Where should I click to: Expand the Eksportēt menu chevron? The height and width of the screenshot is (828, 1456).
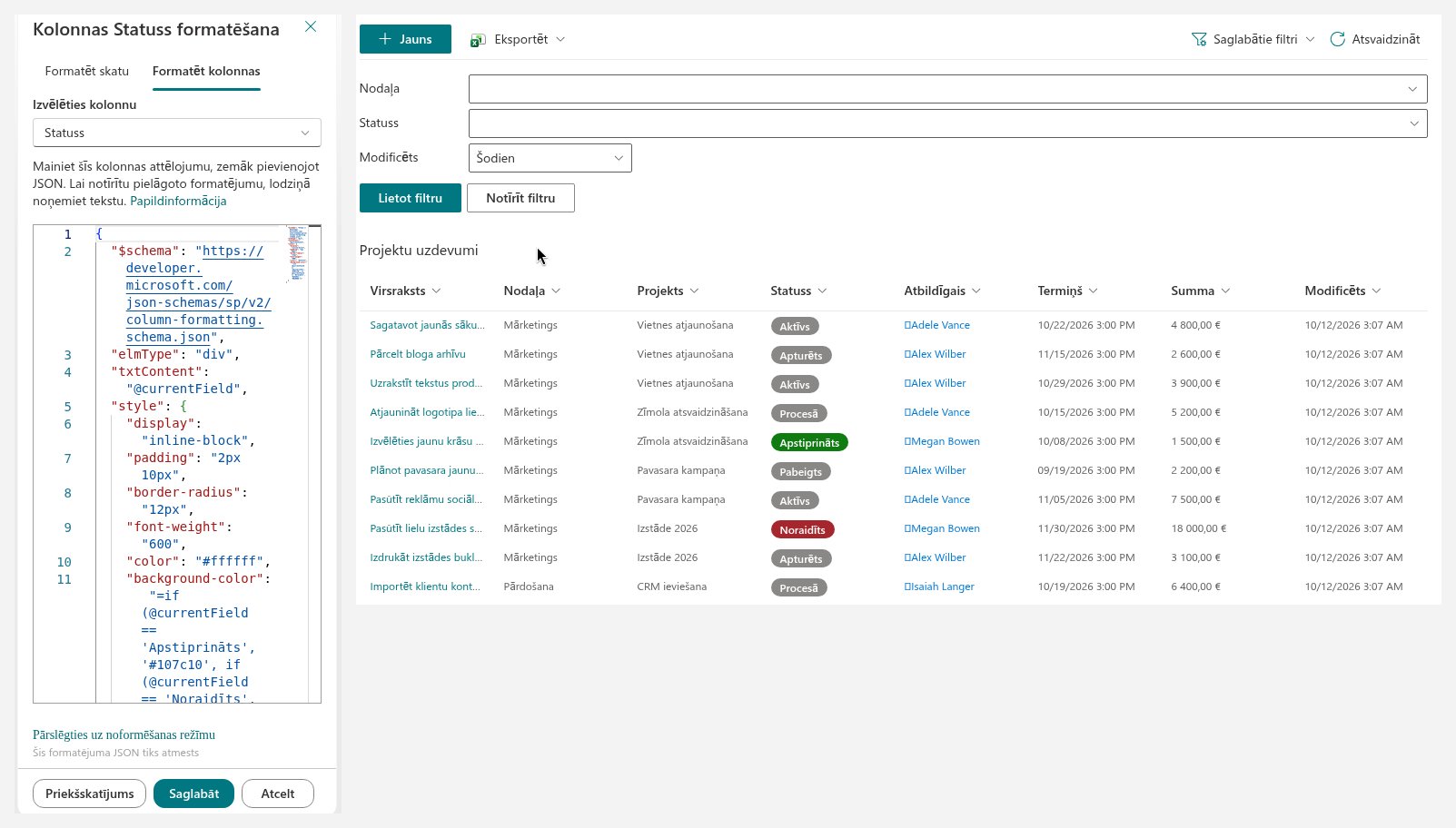560,39
